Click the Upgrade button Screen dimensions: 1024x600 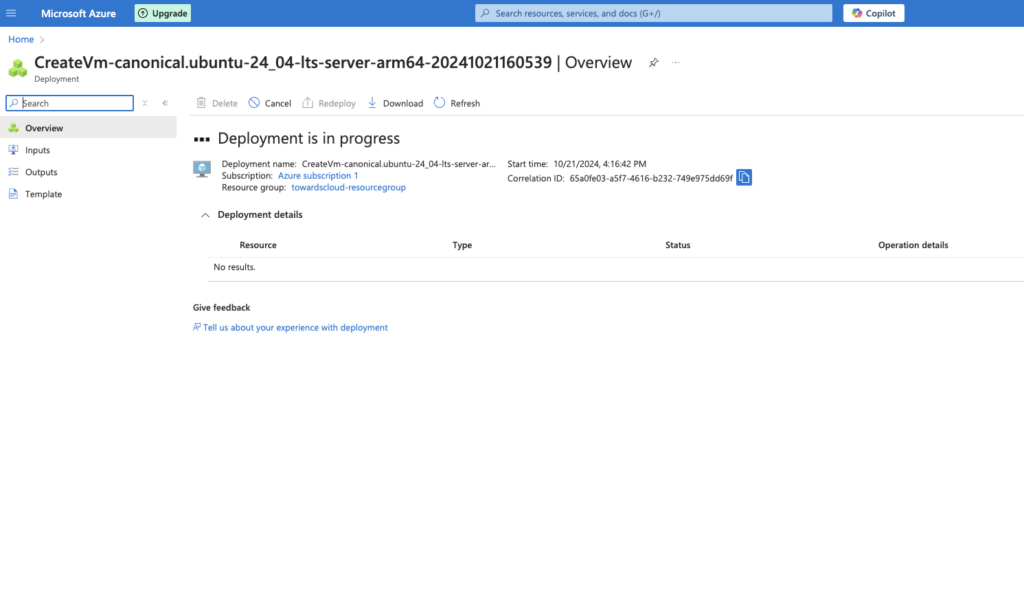[x=163, y=13]
